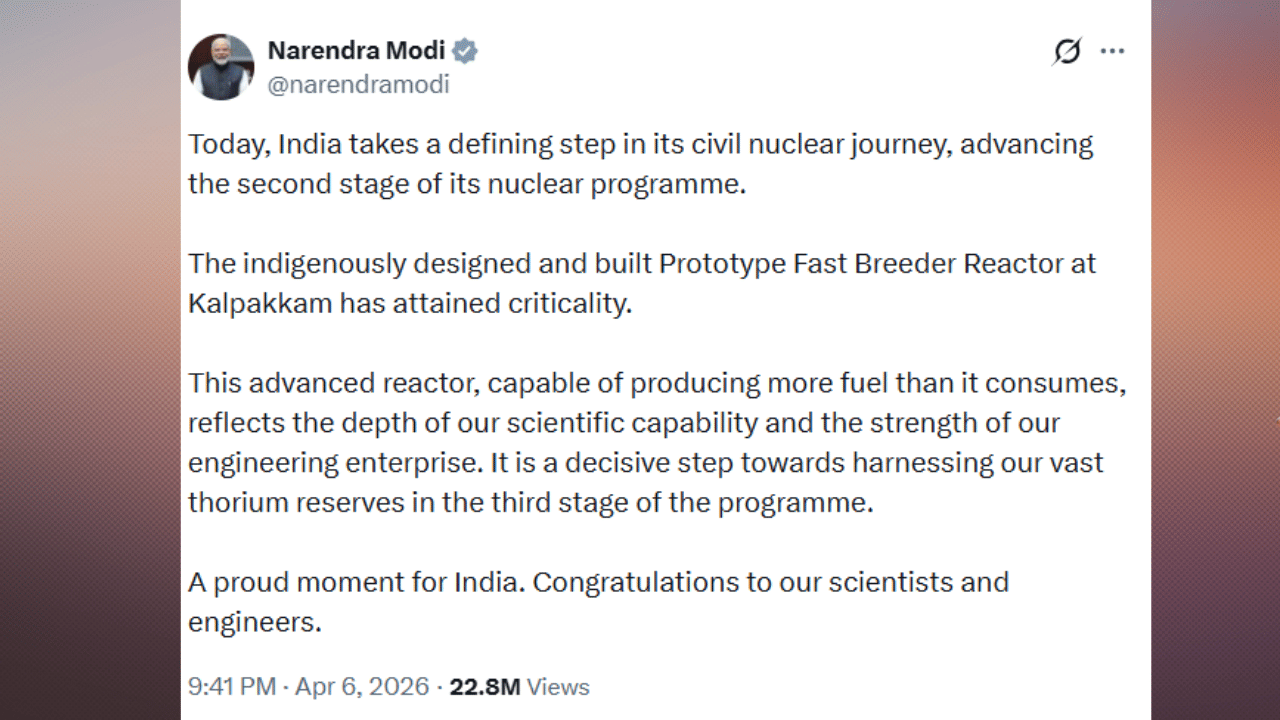This screenshot has height=720, width=1280.
Task: Open the Narendra Modi display name link
Action: click(x=356, y=51)
